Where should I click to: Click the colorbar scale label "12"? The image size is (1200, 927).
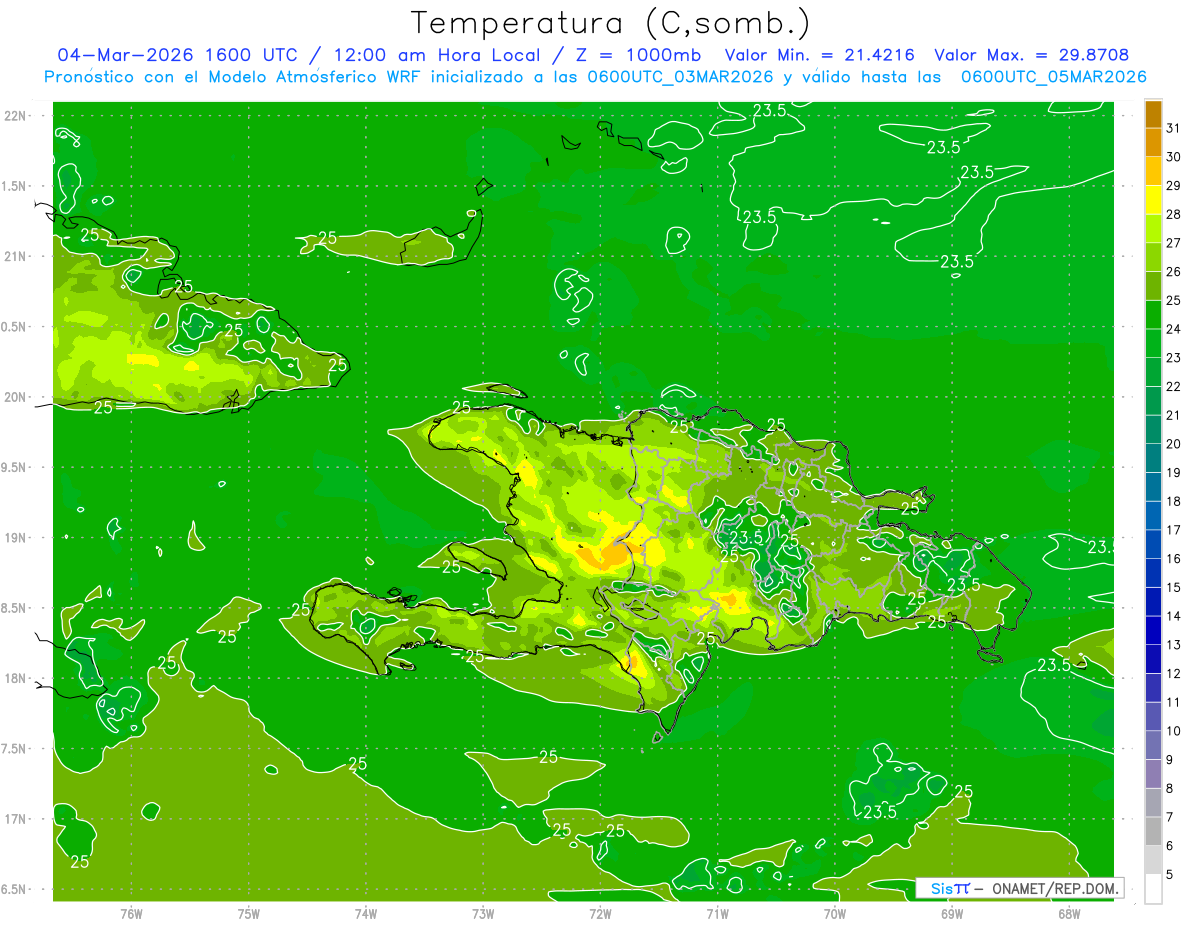(x=1174, y=674)
